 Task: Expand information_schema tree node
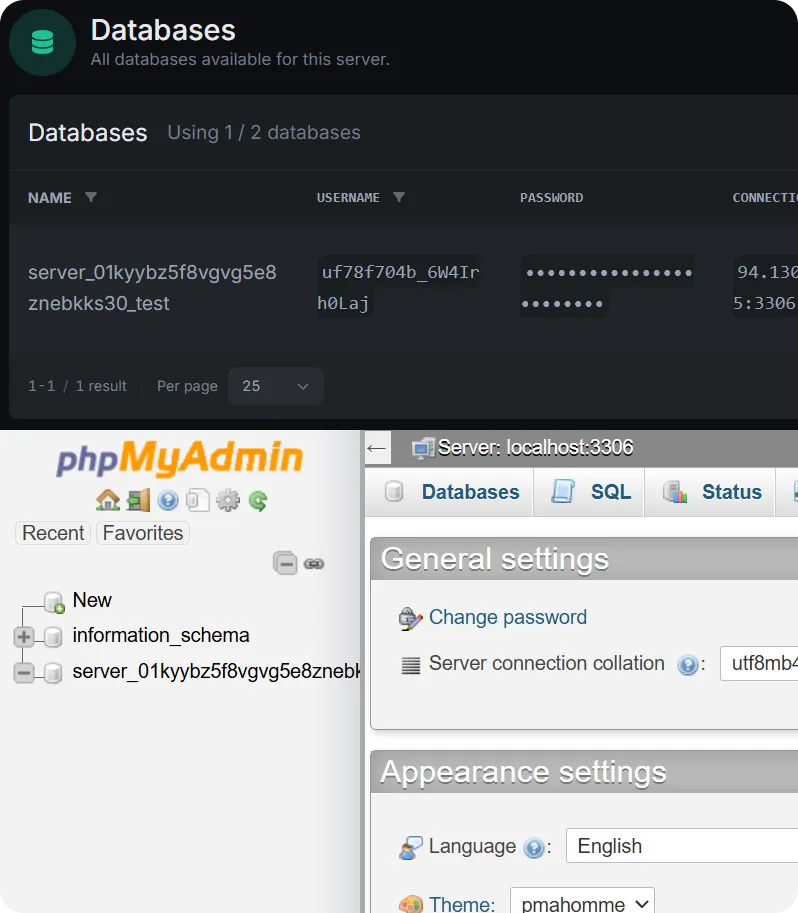coord(24,636)
